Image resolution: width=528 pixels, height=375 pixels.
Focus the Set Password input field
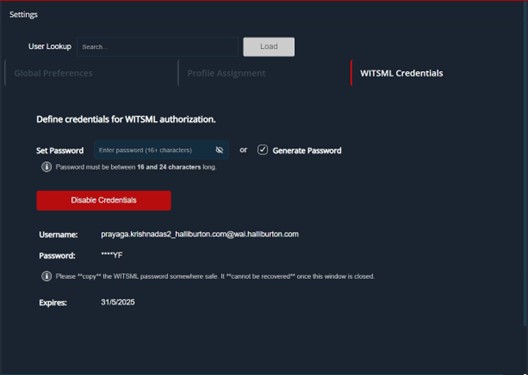(162, 150)
